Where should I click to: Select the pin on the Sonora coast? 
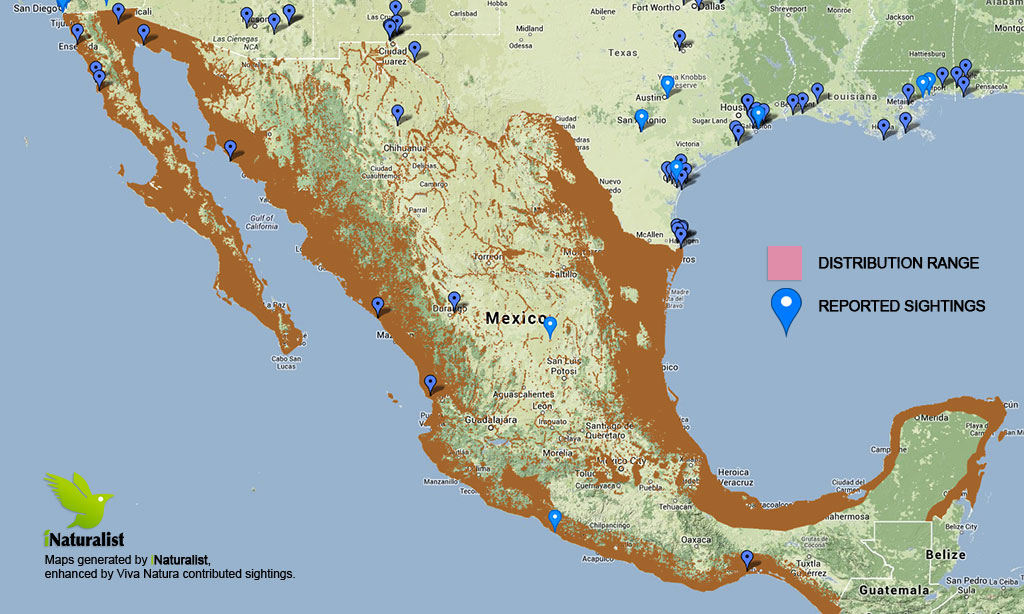(x=230, y=150)
